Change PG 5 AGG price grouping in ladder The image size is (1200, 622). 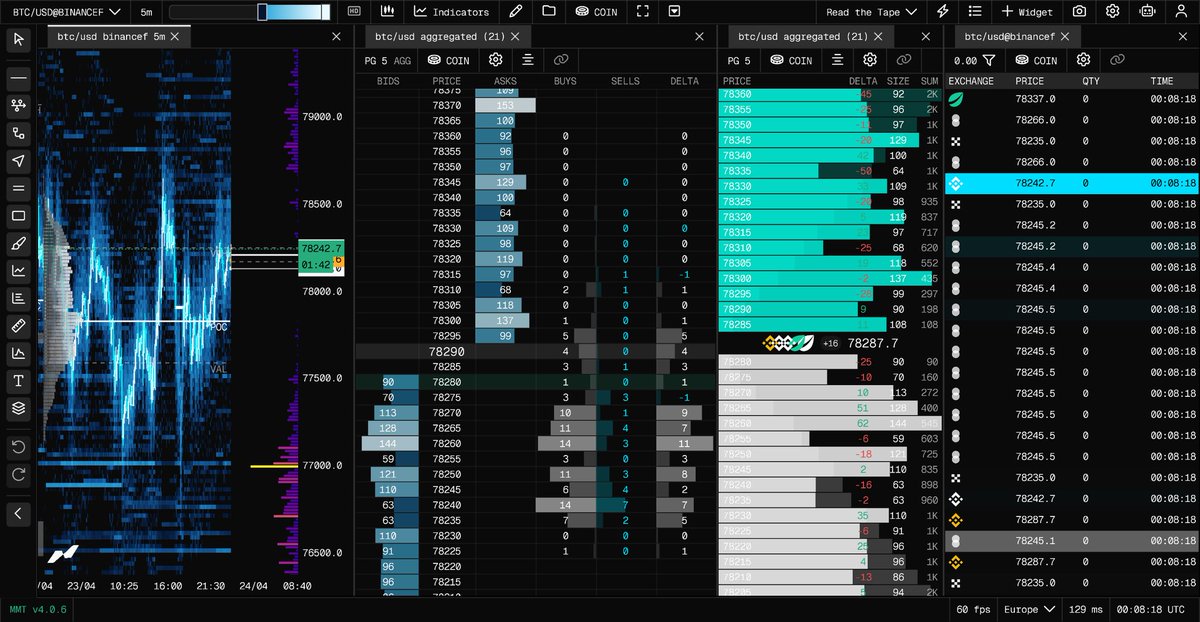point(387,60)
